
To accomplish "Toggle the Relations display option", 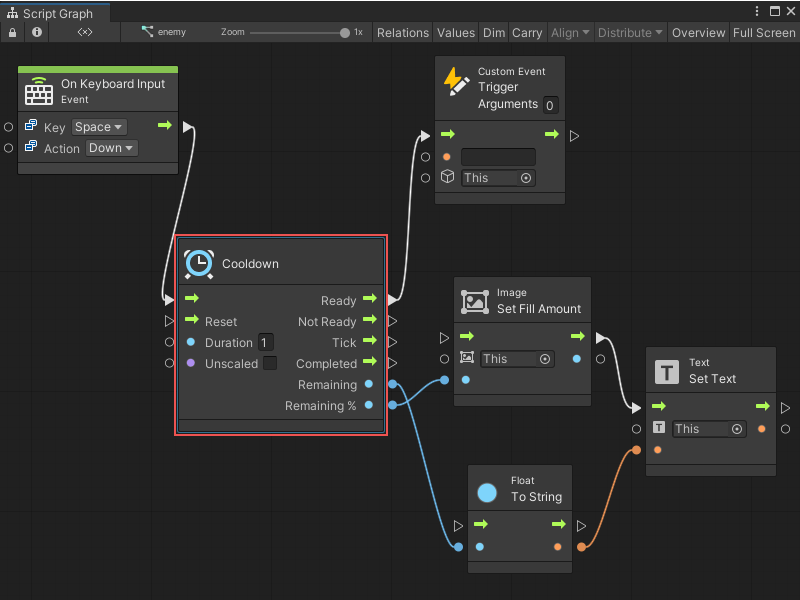I will pos(402,32).
